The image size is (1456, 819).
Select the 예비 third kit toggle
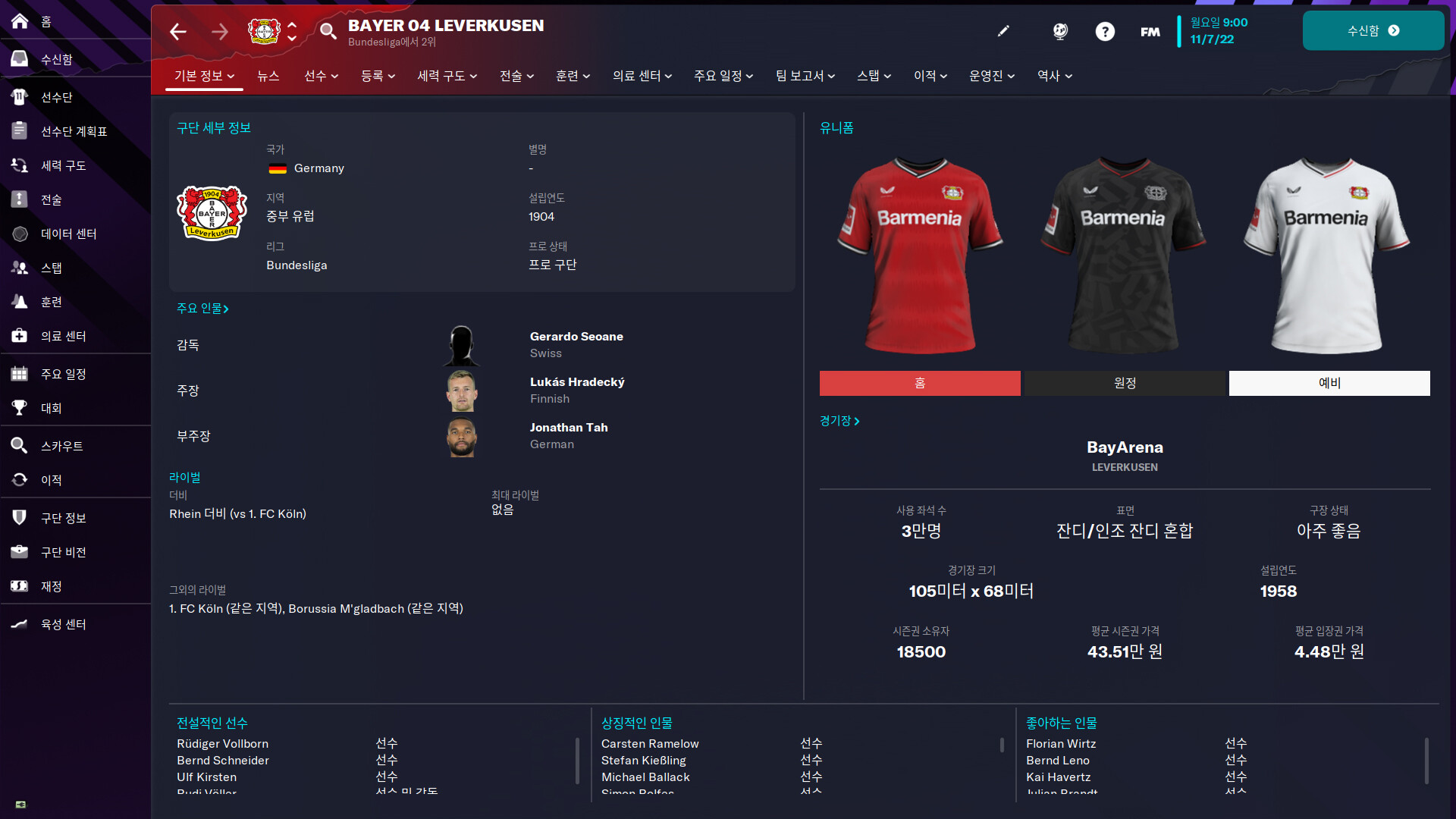1329,383
